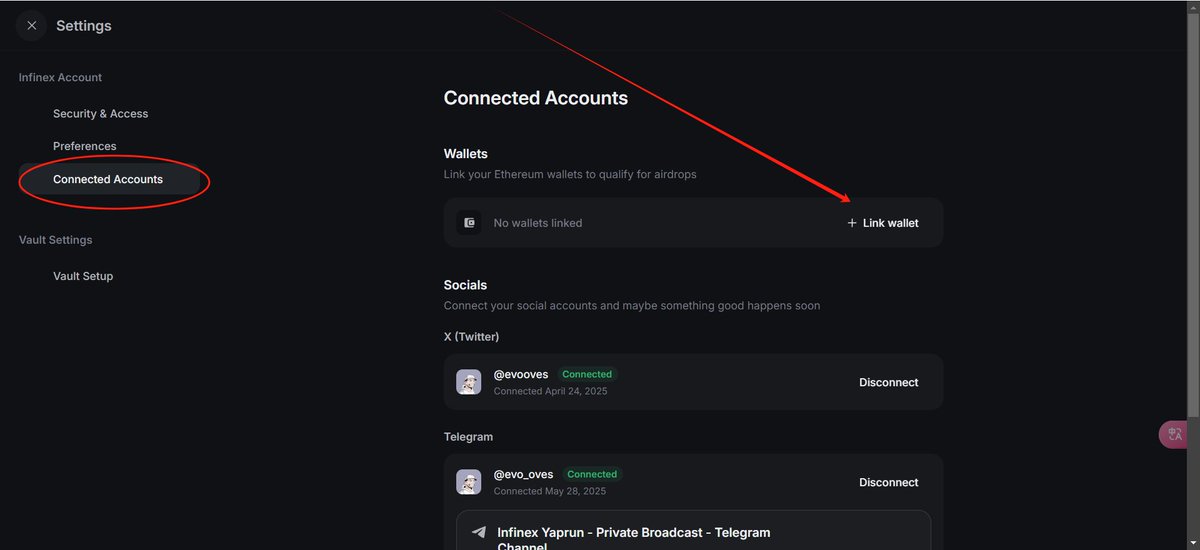Screen dimensions: 1200x550
Task: Click the Connected badge next to @evo_oves
Action: coord(592,474)
